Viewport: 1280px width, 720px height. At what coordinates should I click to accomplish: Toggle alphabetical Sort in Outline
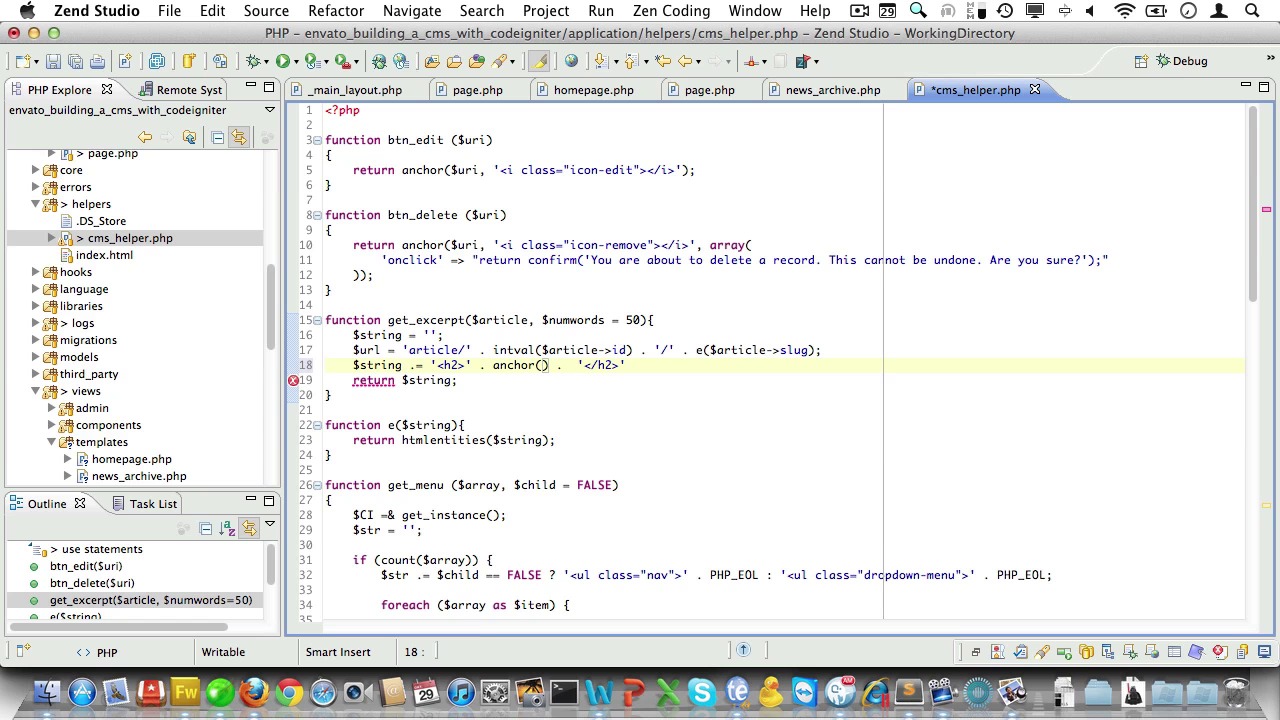(227, 528)
